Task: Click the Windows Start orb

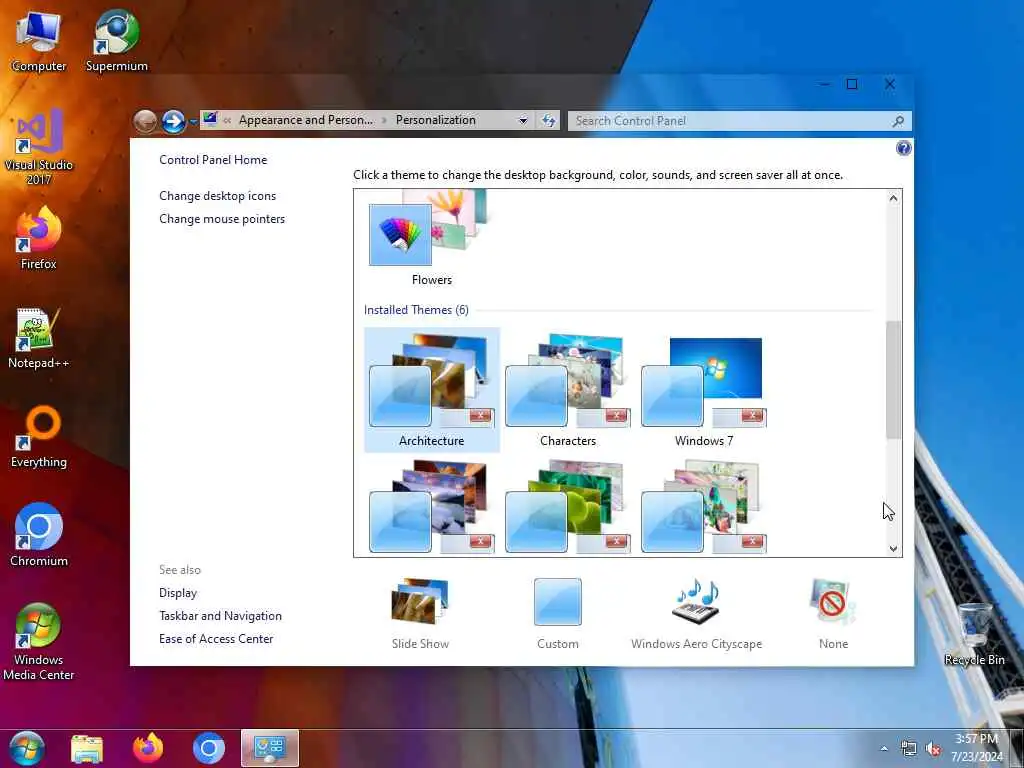Action: coord(27,748)
